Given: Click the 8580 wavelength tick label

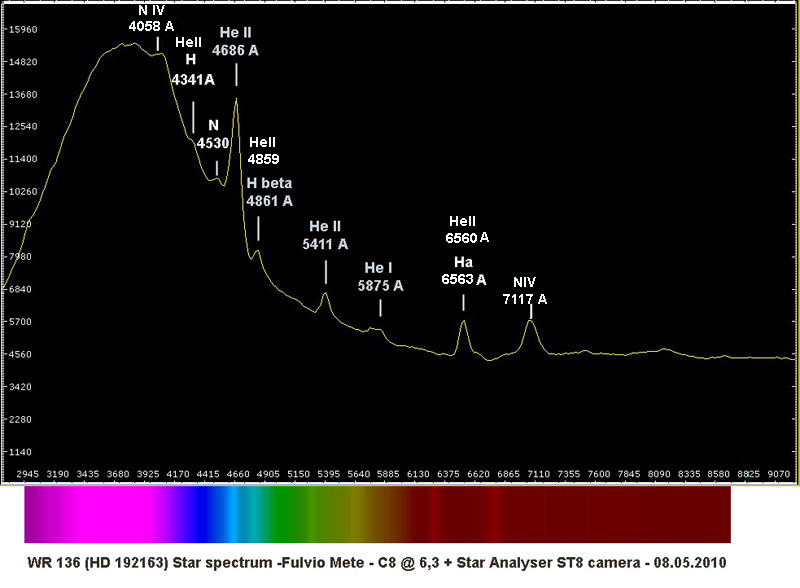Looking at the screenshot, I should click(x=719, y=474).
